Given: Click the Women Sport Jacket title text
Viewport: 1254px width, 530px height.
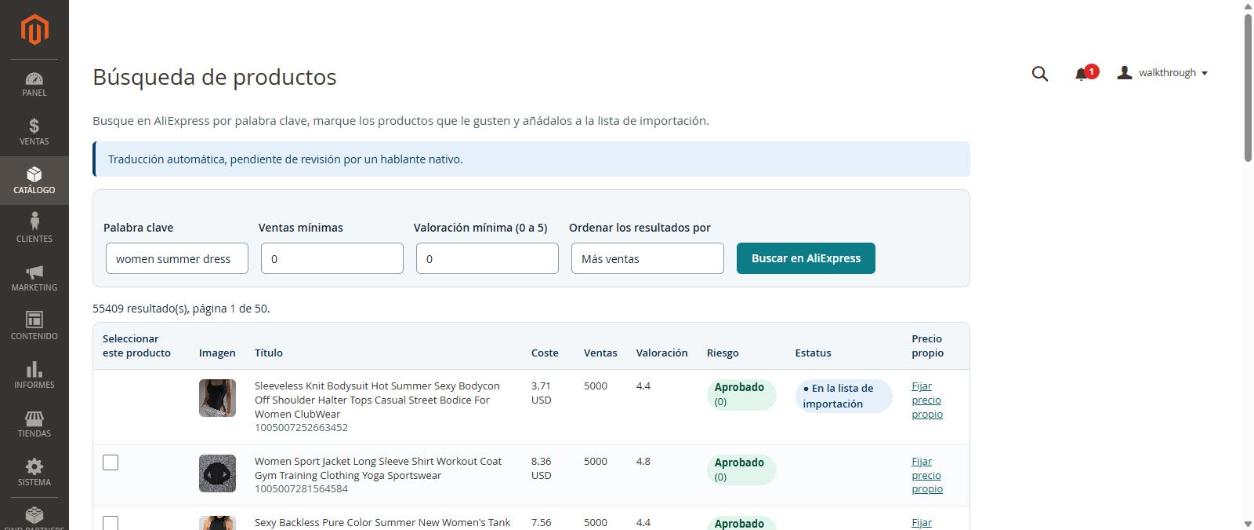Looking at the screenshot, I should coord(378,468).
